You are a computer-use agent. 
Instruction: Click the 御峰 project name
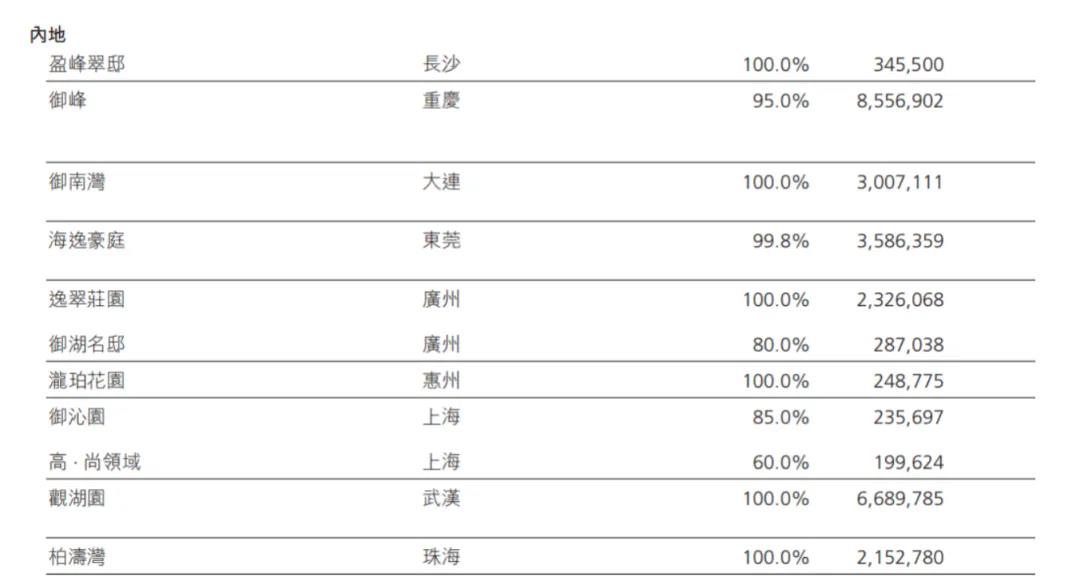tap(68, 101)
